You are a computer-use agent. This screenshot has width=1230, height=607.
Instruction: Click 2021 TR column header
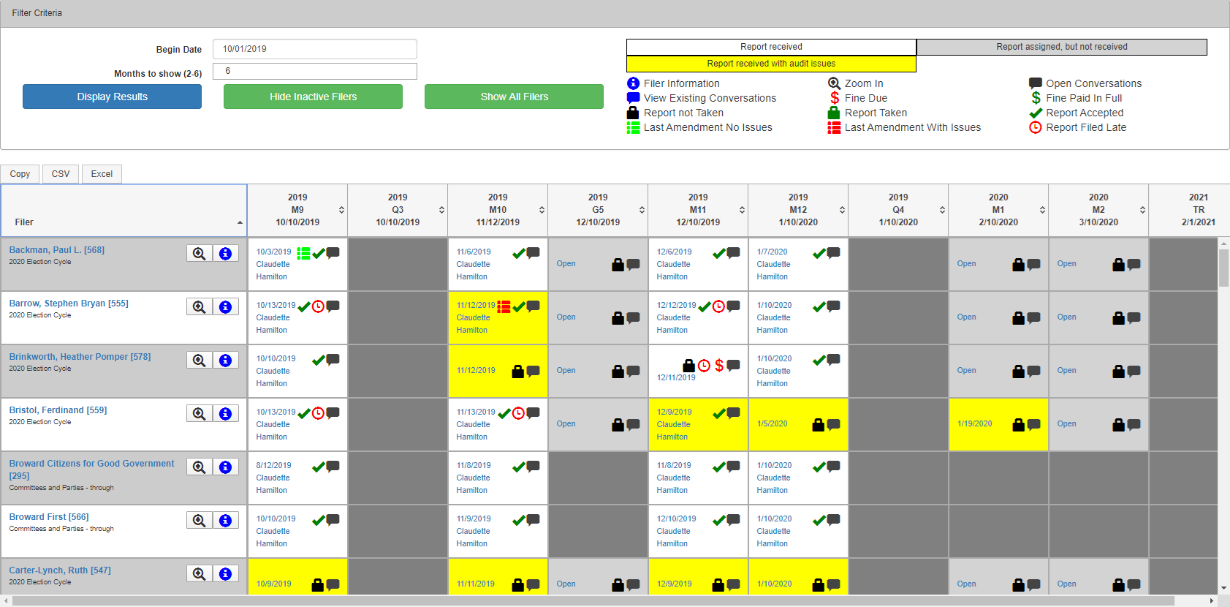point(1189,210)
